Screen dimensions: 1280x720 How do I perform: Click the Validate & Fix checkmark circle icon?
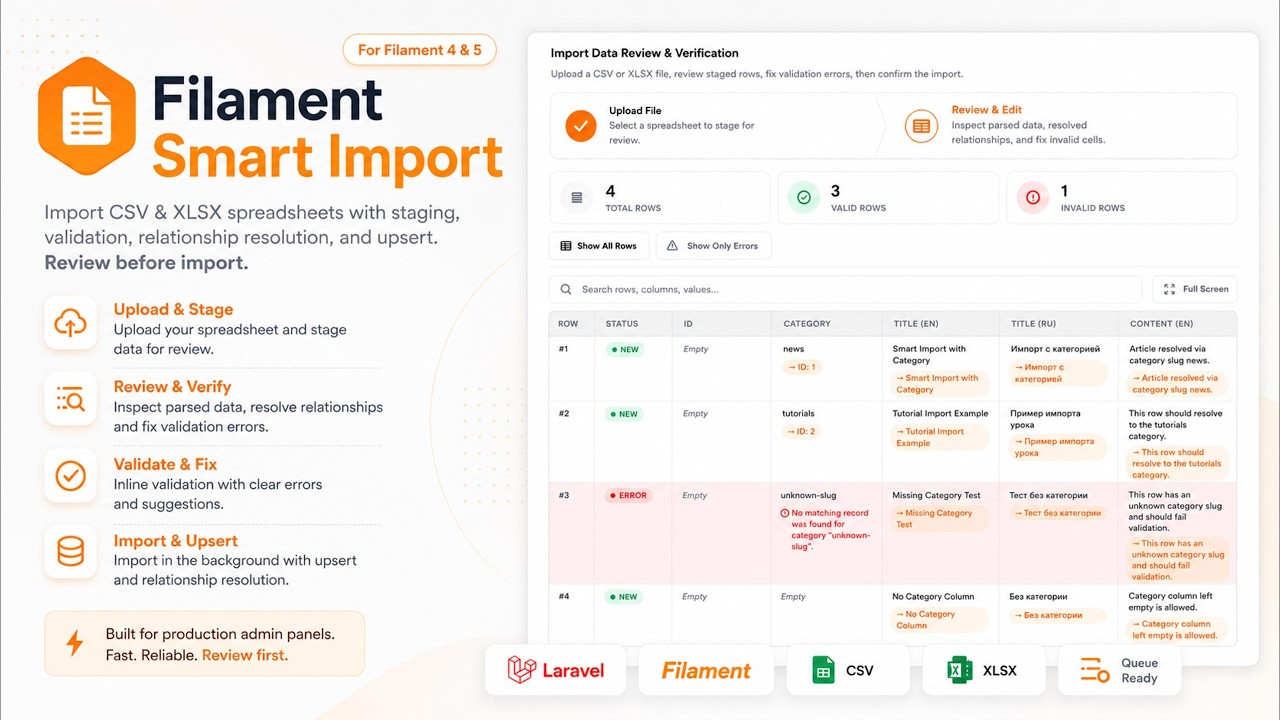[70, 477]
